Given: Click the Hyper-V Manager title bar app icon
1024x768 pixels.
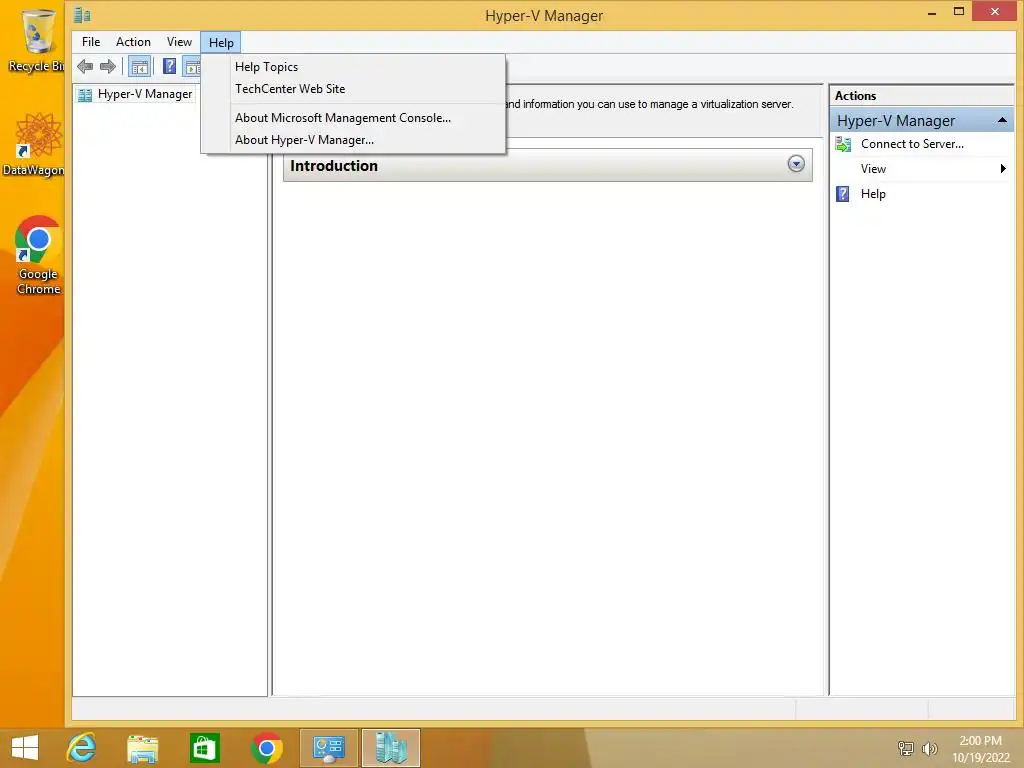Looking at the screenshot, I should [x=82, y=14].
